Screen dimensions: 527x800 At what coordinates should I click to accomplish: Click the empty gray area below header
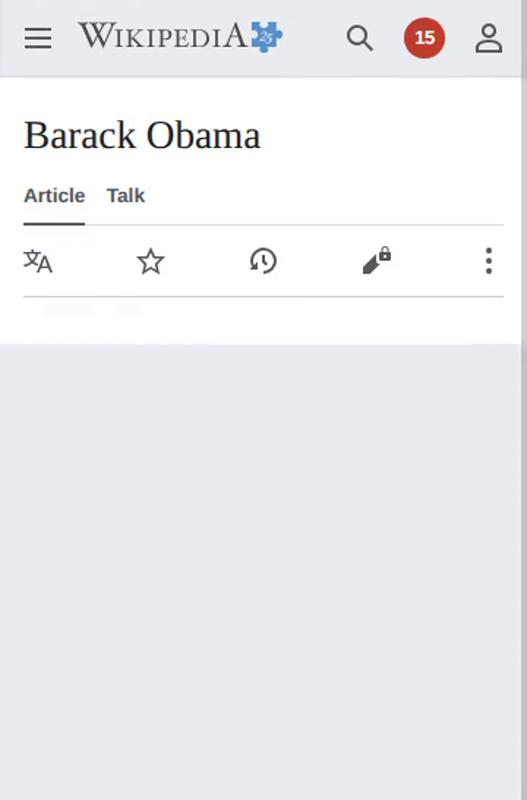tap(260, 571)
